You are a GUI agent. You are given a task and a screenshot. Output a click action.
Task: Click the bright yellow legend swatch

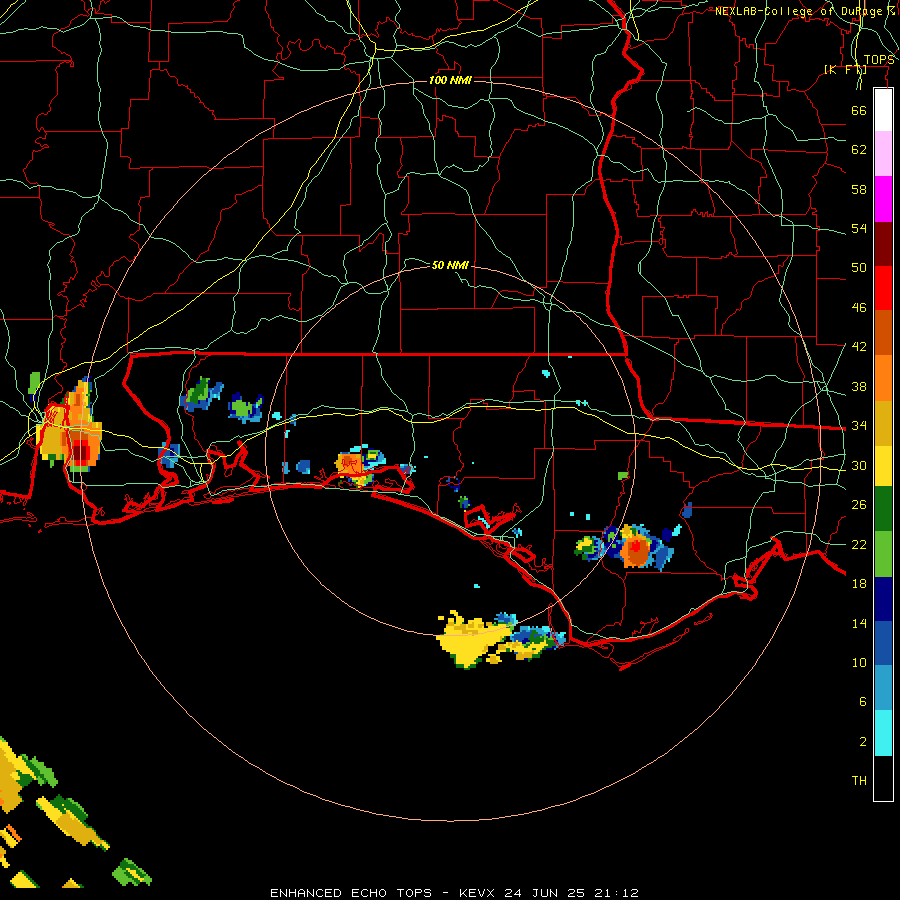pyautogui.click(x=883, y=466)
